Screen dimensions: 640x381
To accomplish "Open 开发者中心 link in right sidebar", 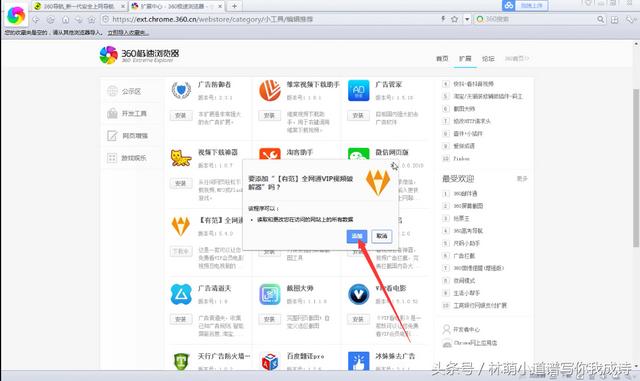I will click(467, 329).
